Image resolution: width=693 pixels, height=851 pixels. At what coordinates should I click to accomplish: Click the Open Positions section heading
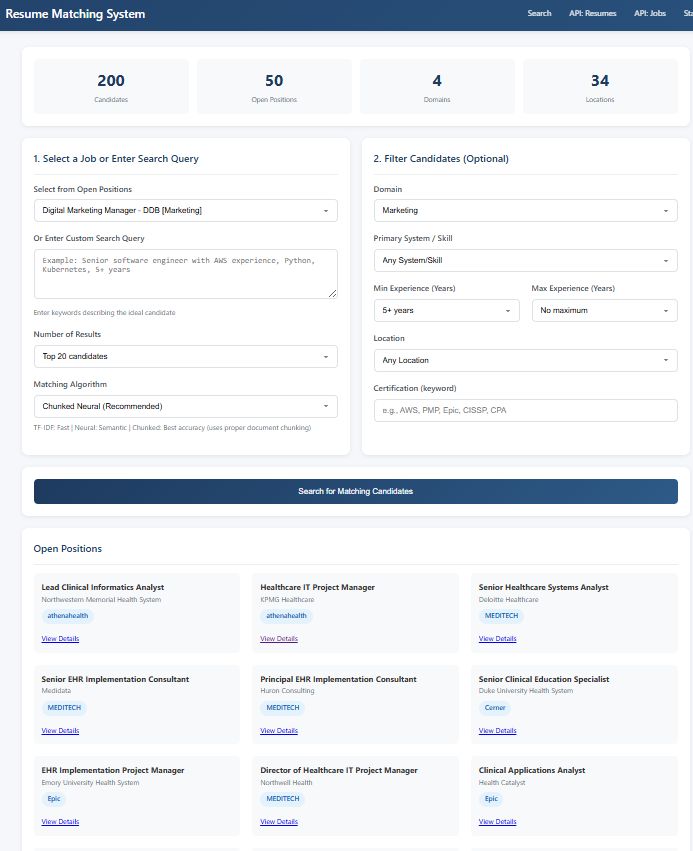[68, 549]
